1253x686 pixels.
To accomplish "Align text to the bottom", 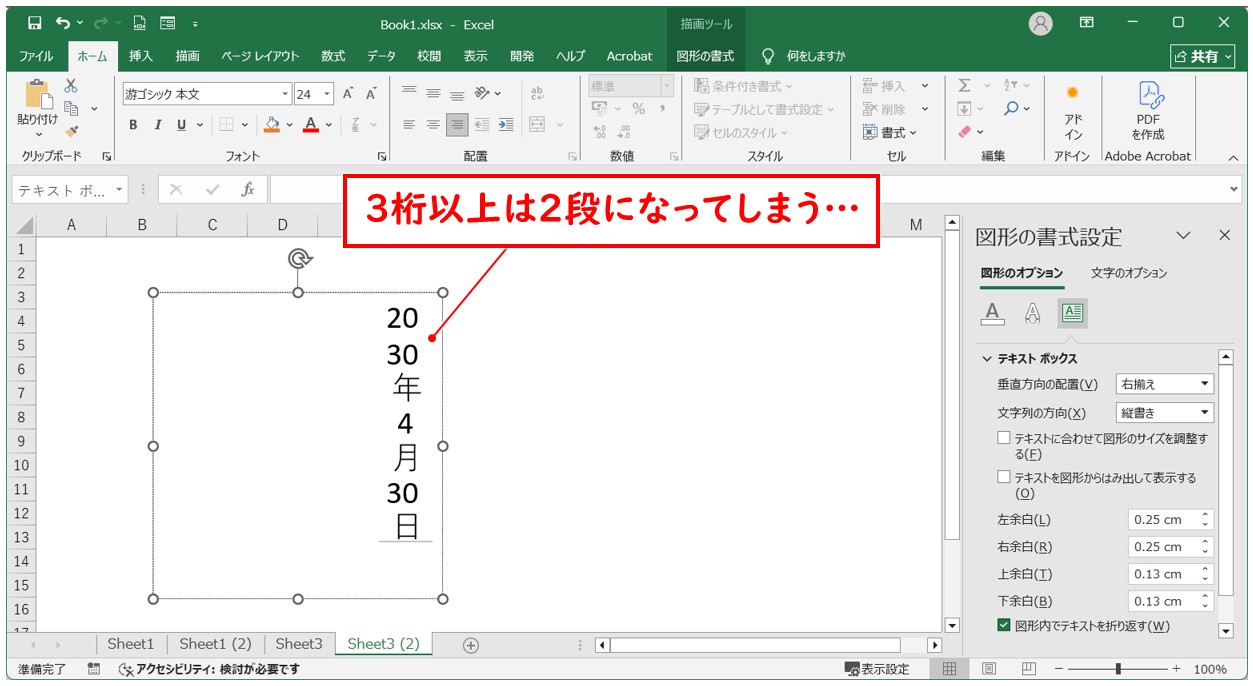I will click(457, 94).
